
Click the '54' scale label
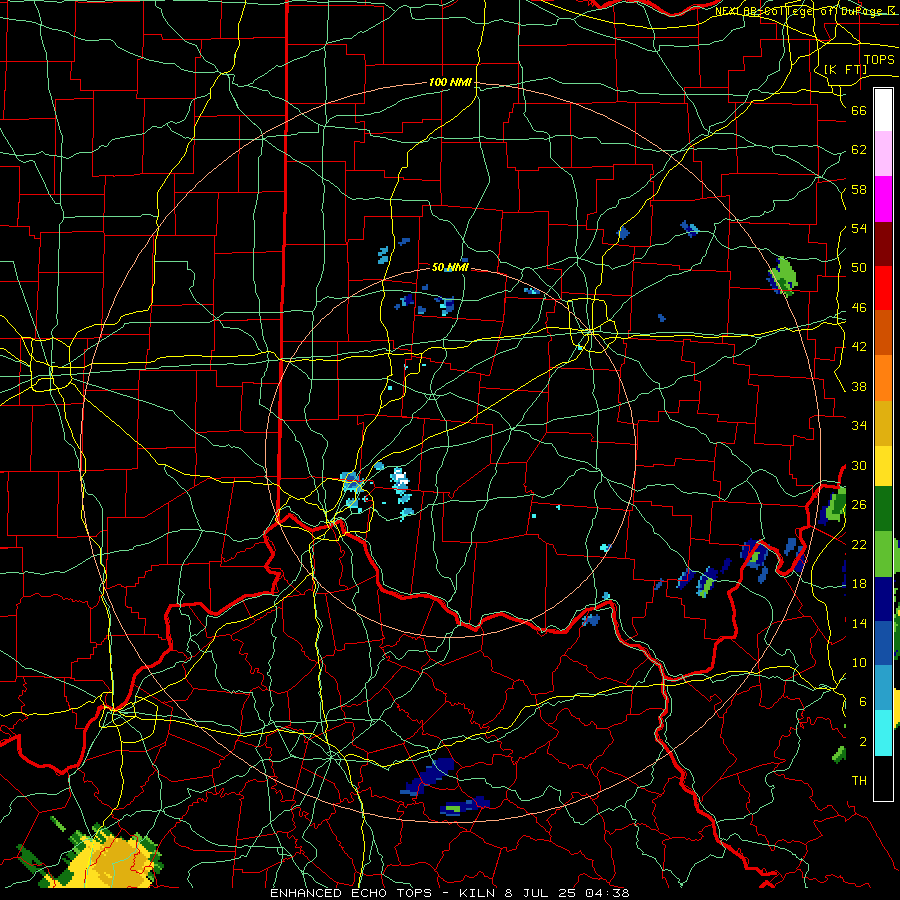tap(859, 228)
